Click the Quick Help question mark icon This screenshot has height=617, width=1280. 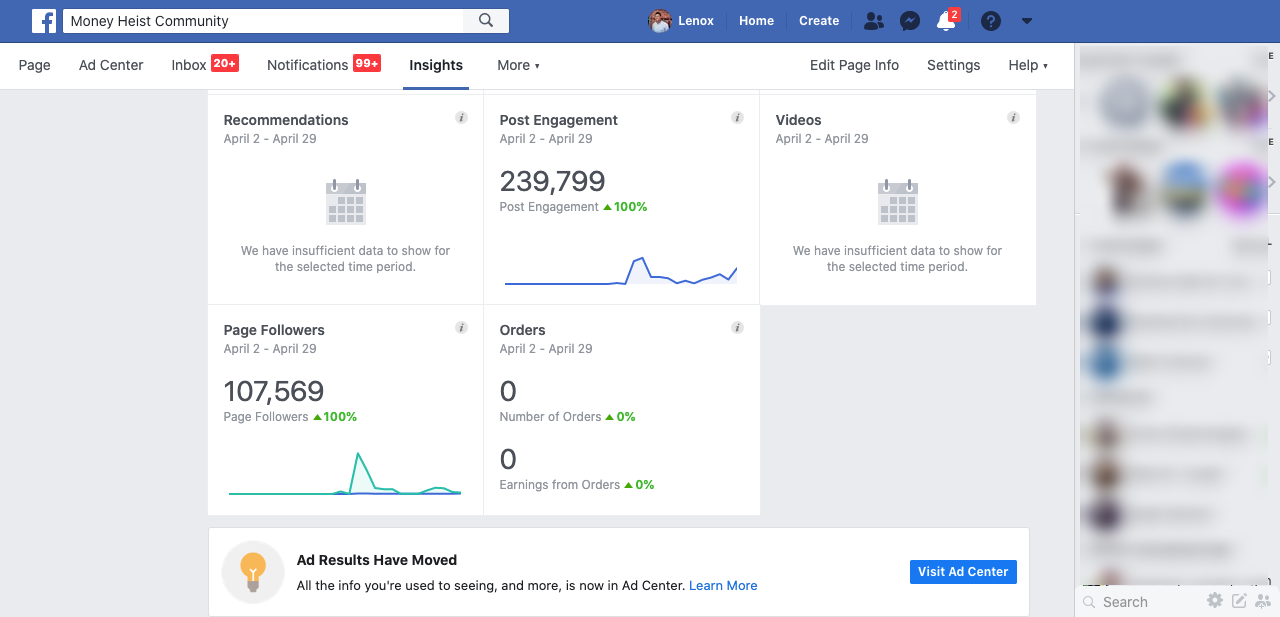991,21
